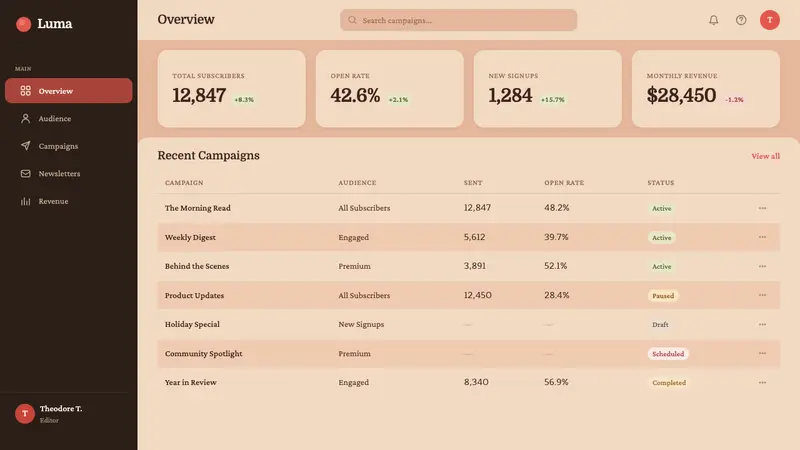Click campaign name Weekly Digest

click(190, 237)
